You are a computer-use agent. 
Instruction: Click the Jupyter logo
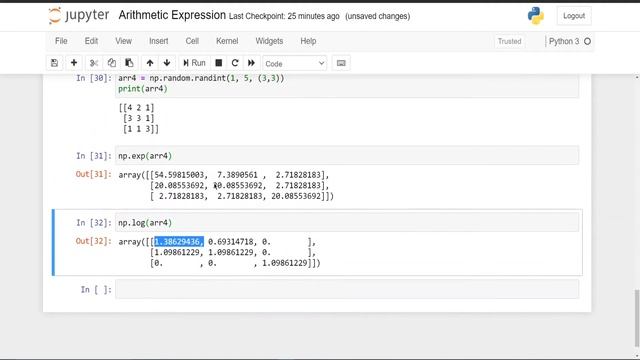tap(79, 16)
